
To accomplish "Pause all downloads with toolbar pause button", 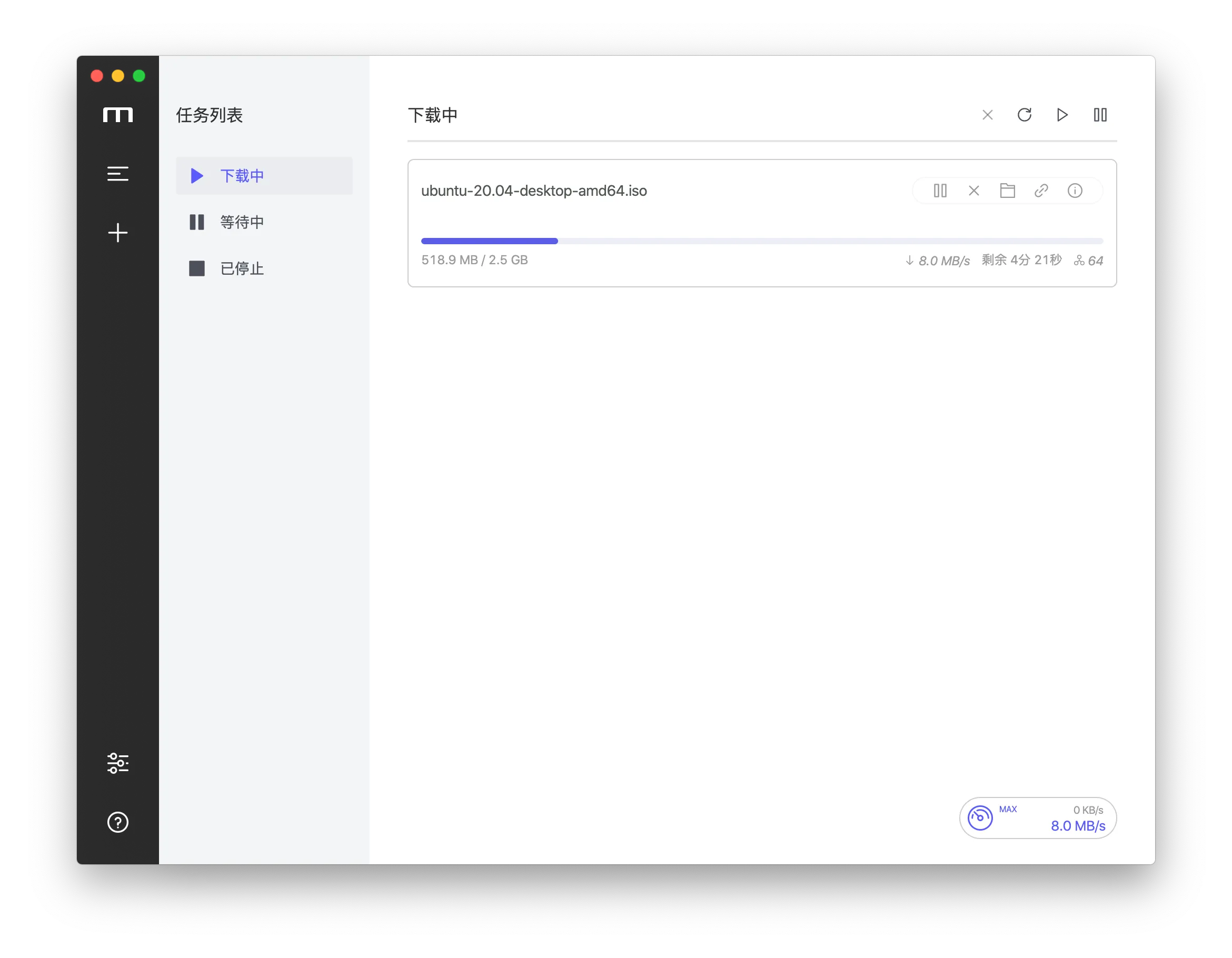I will coord(1100,114).
